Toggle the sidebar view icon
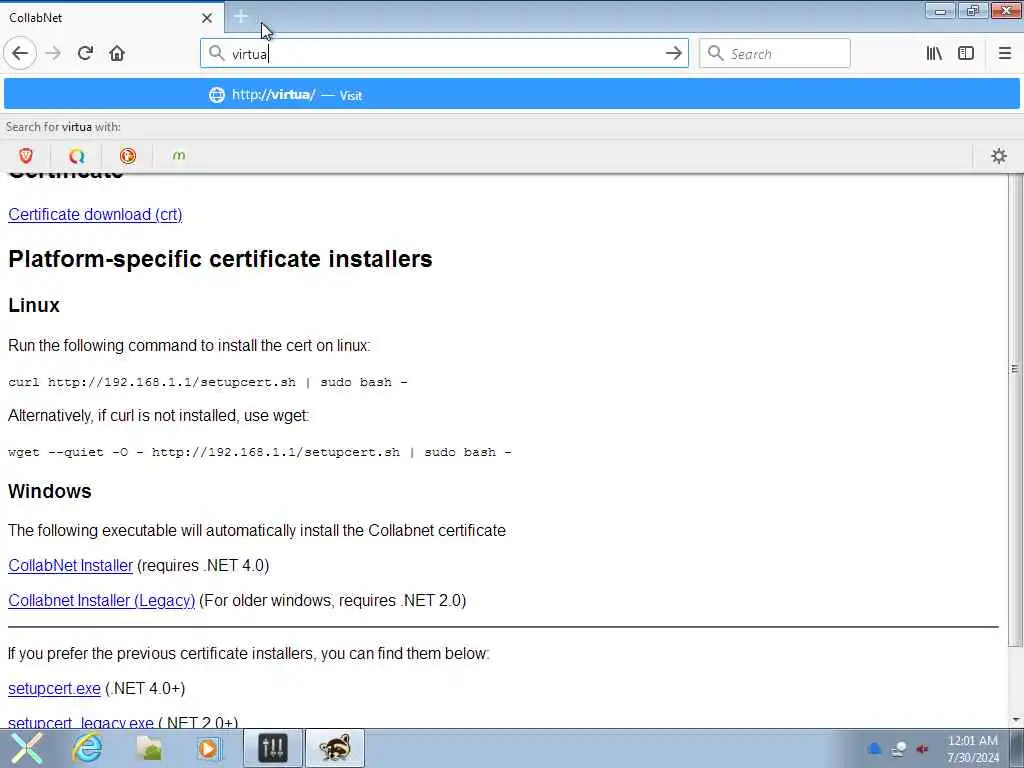This screenshot has height=768, width=1024. [966, 54]
